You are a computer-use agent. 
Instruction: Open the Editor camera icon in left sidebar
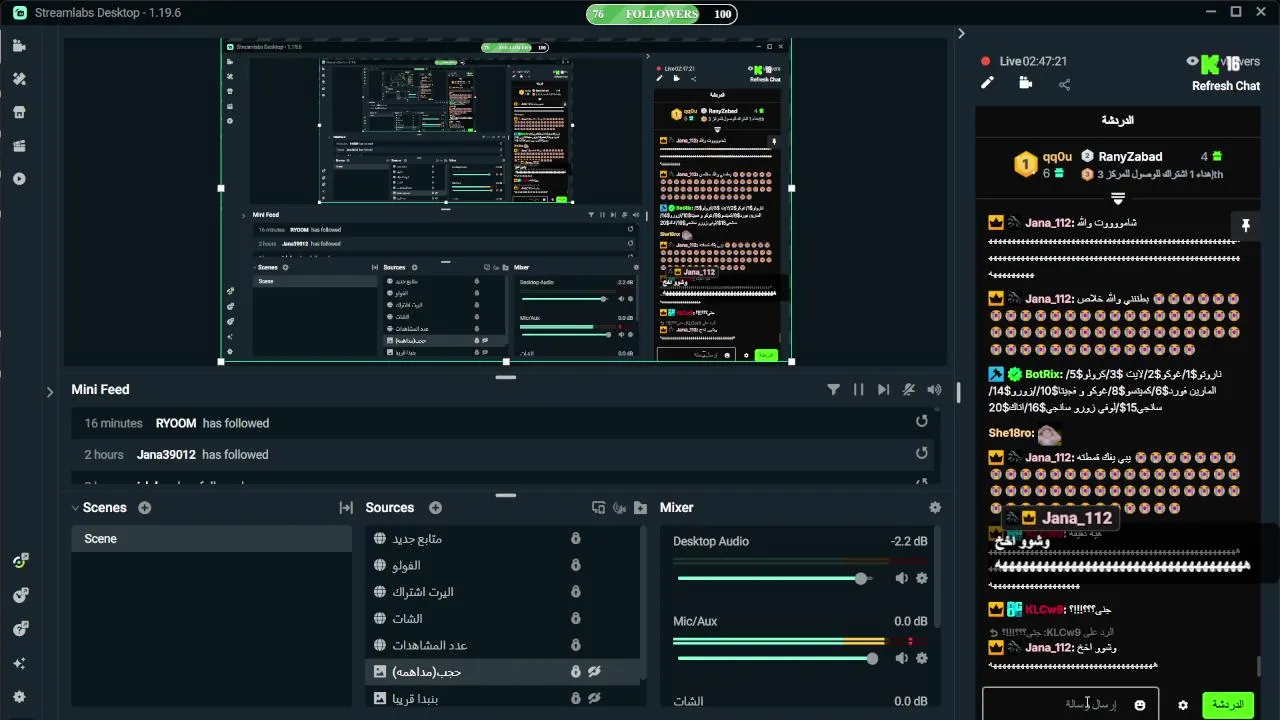coord(19,46)
